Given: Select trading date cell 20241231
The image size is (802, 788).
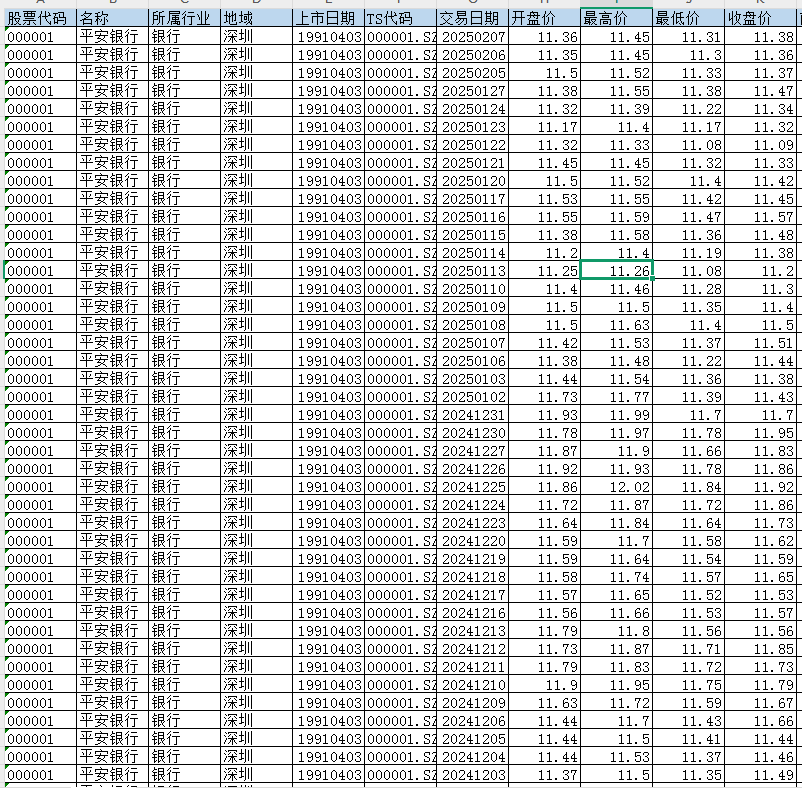Looking at the screenshot, I should tap(473, 415).
